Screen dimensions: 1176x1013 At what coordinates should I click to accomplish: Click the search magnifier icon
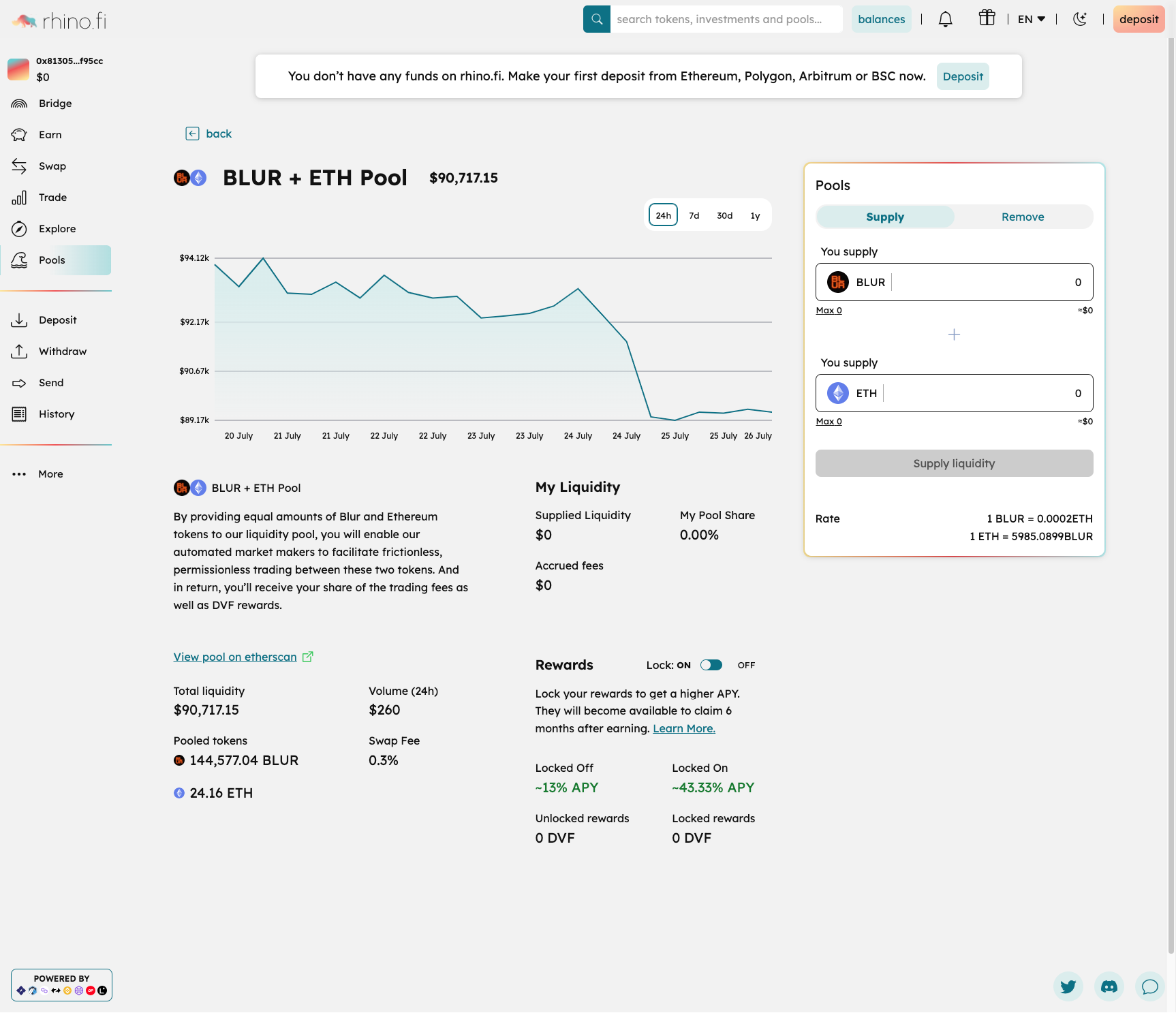point(597,19)
